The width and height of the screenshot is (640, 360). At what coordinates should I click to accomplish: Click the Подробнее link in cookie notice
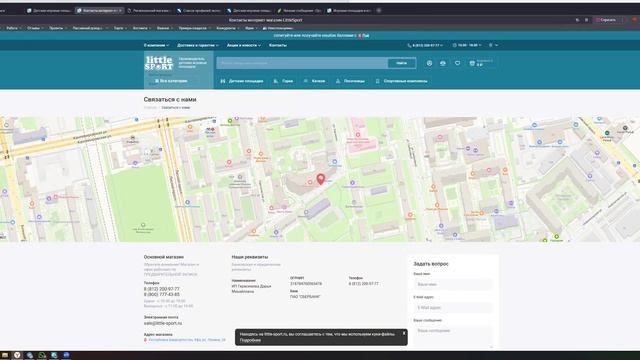point(250,340)
